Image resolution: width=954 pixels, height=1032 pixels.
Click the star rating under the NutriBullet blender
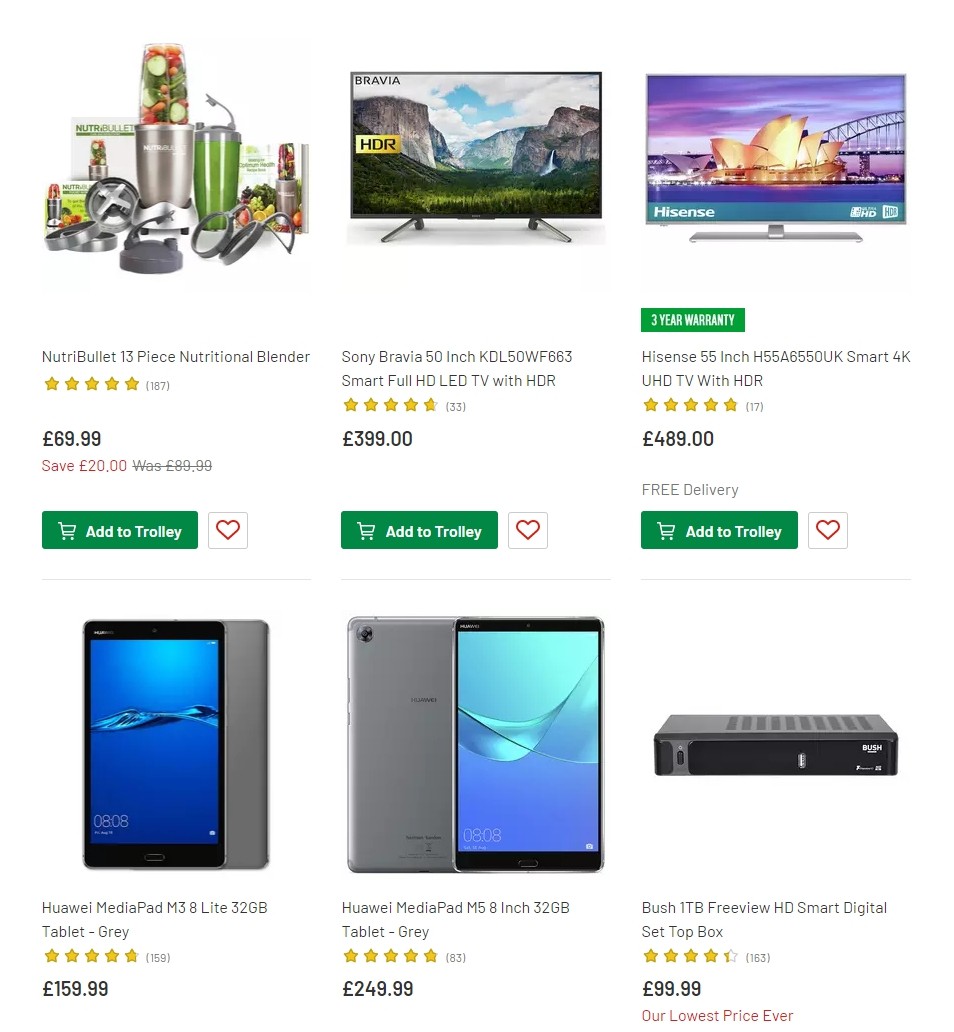coord(91,383)
